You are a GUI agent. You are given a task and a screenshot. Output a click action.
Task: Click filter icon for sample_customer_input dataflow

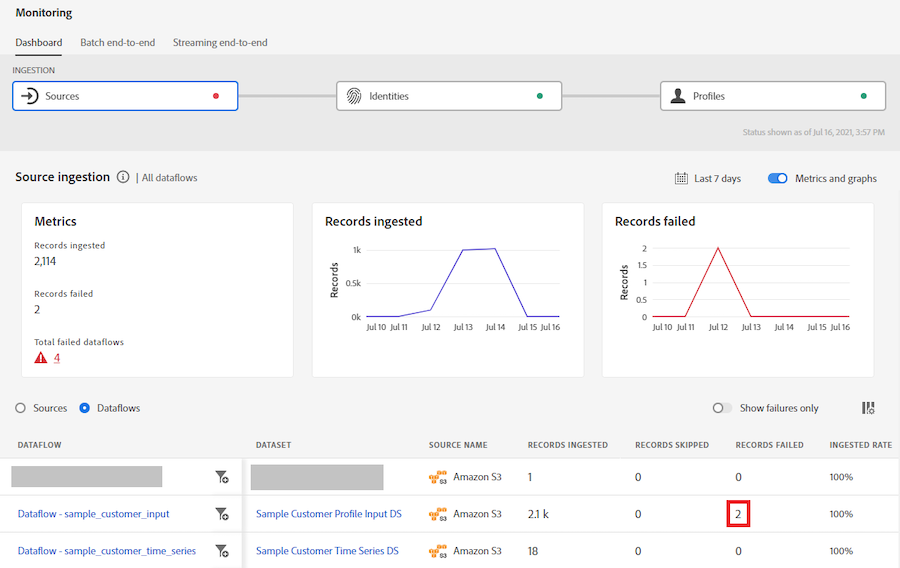coord(222,514)
